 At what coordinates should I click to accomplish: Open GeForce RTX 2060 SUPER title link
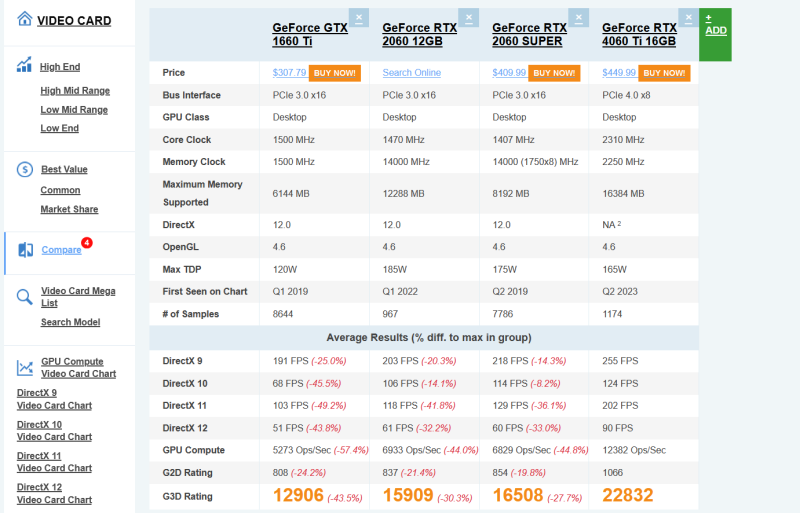pos(529,35)
